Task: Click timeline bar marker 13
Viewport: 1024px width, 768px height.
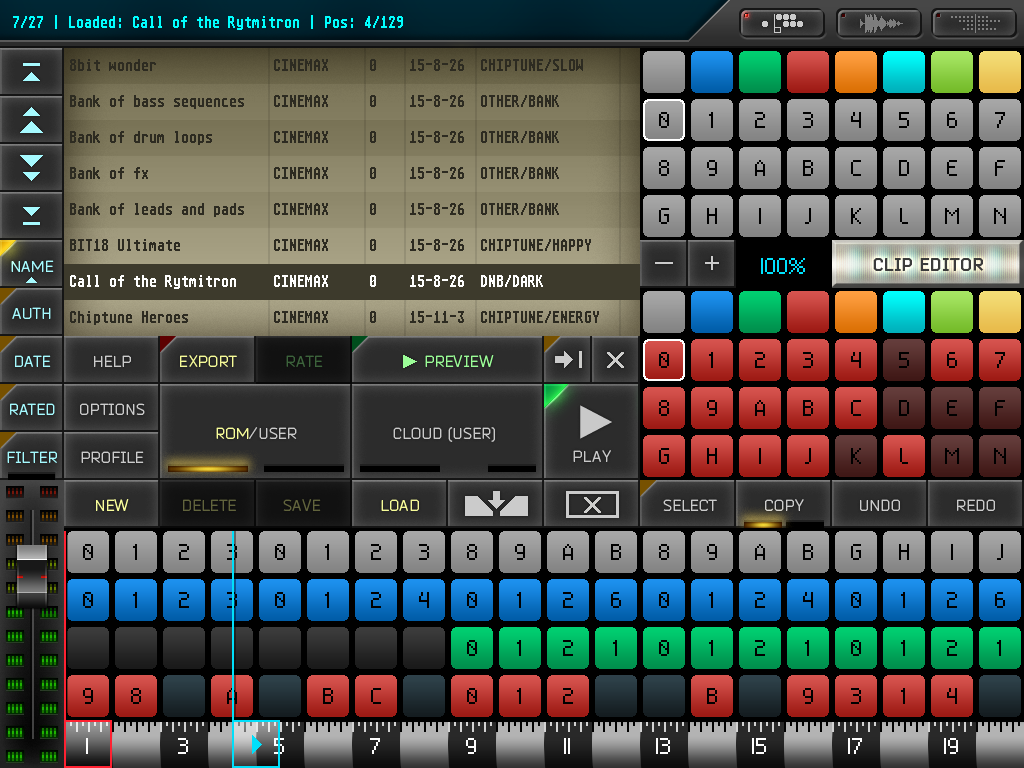Action: 662,745
